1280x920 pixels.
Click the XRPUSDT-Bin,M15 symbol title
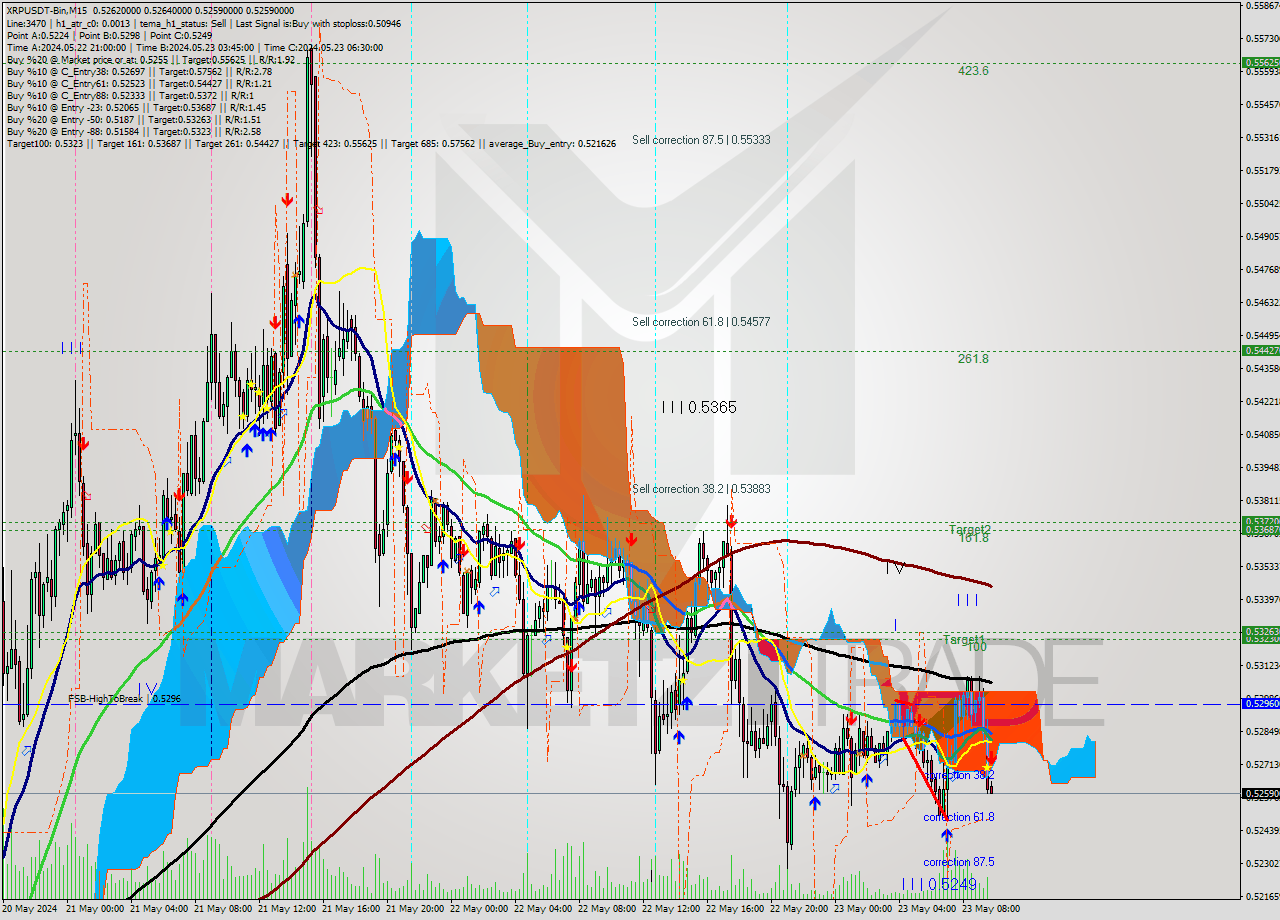[47, 10]
